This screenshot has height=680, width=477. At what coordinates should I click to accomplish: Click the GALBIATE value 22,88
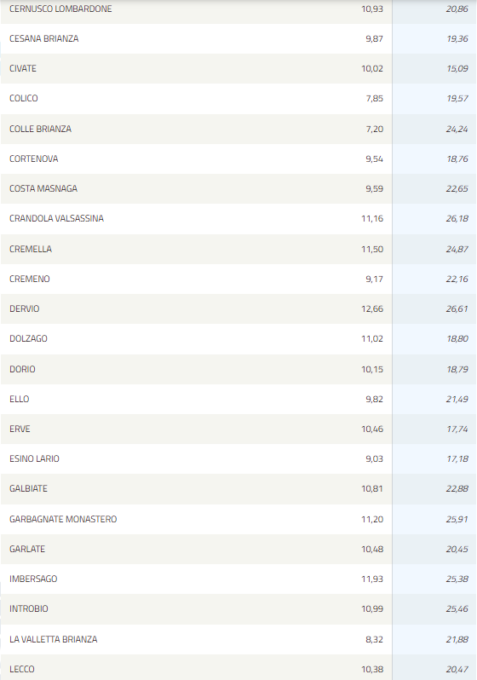click(x=457, y=489)
